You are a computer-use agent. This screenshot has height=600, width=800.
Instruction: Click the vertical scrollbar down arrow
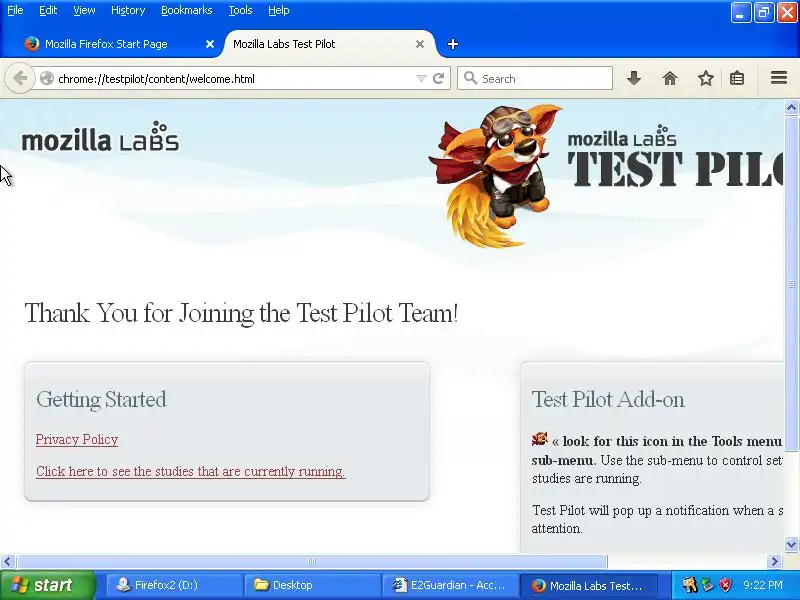click(x=791, y=544)
